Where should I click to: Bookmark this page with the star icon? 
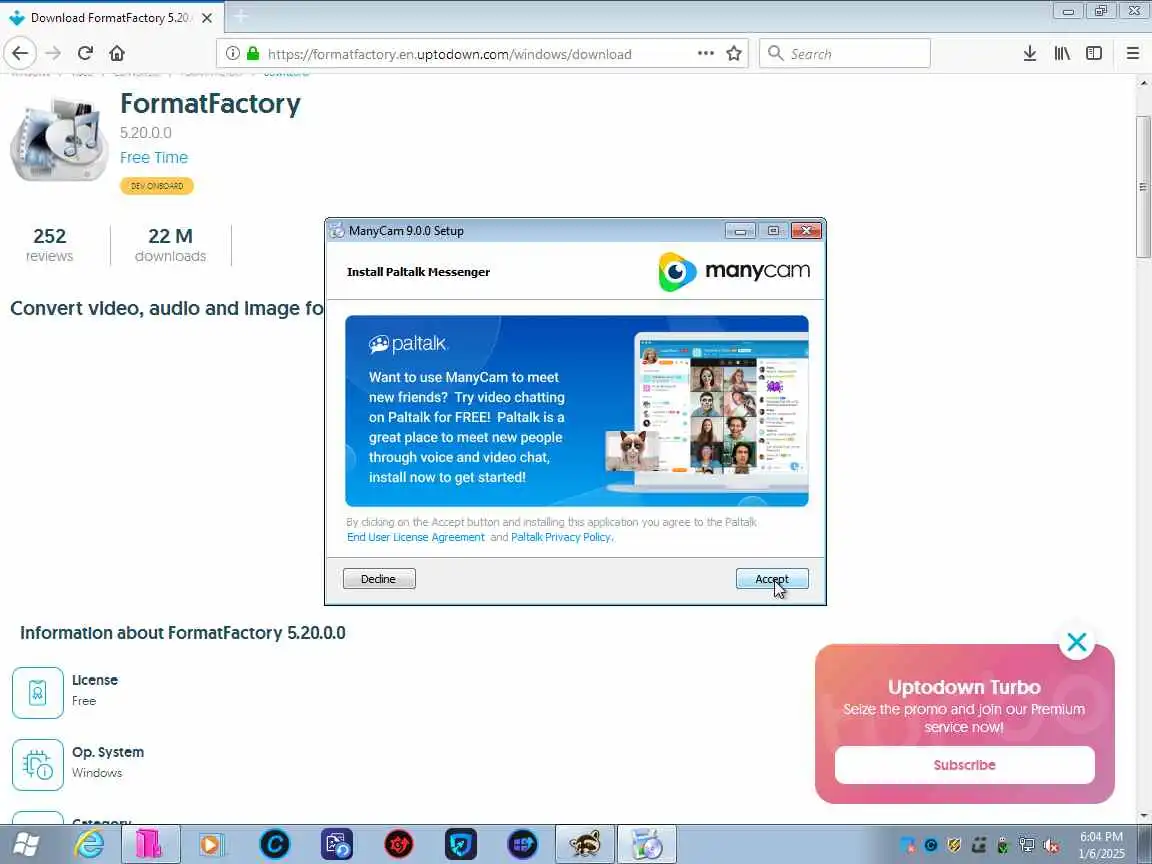[733, 53]
